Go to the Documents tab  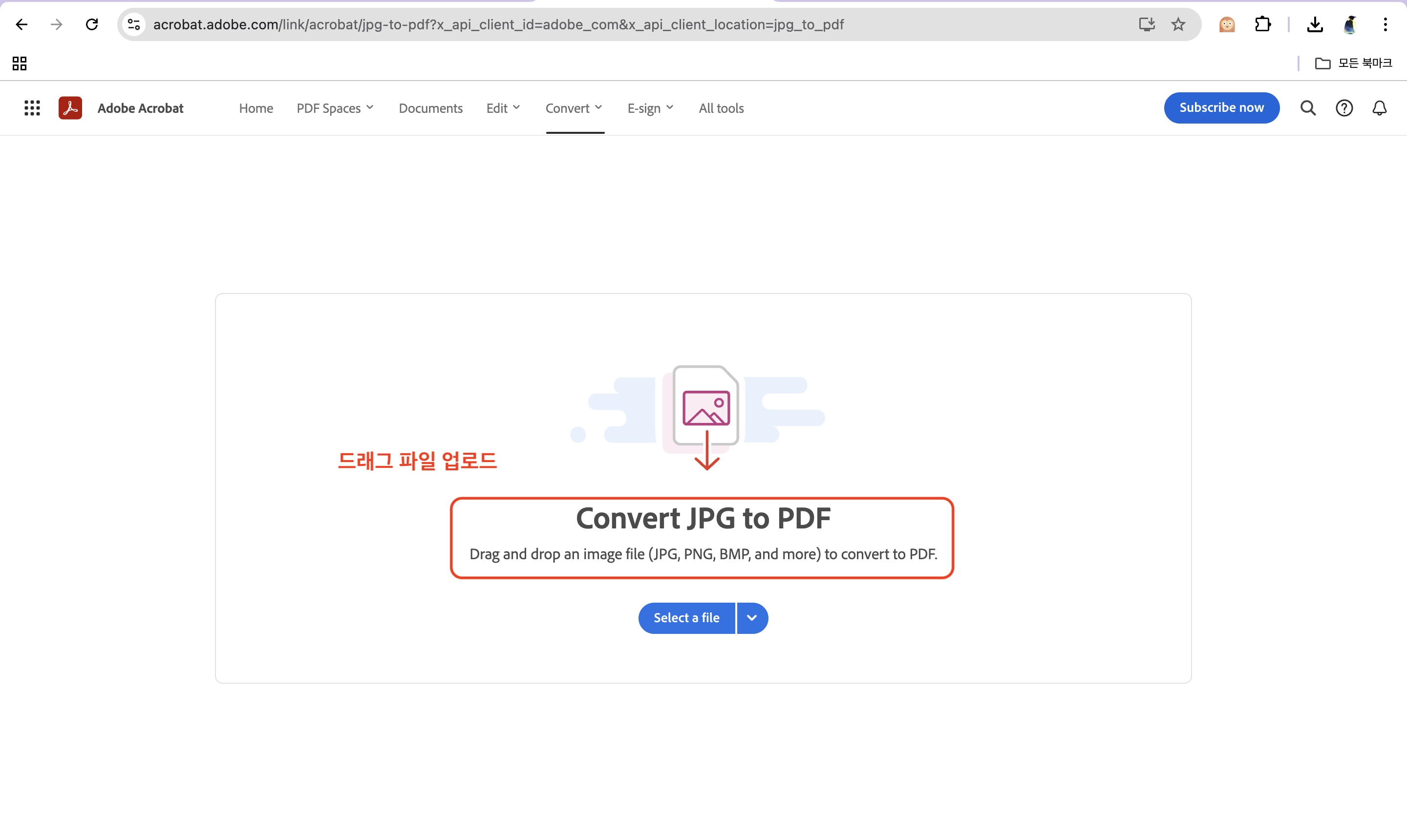click(x=430, y=108)
